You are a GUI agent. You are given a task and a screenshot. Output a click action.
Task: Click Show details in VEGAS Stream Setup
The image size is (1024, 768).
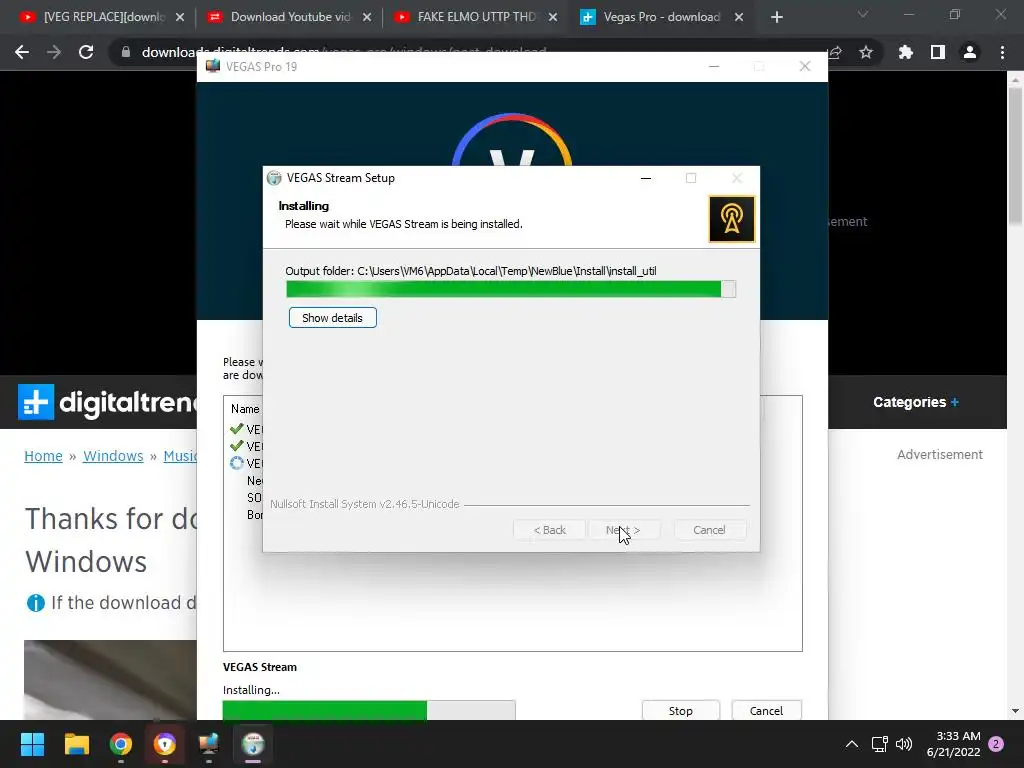pyautogui.click(x=332, y=318)
